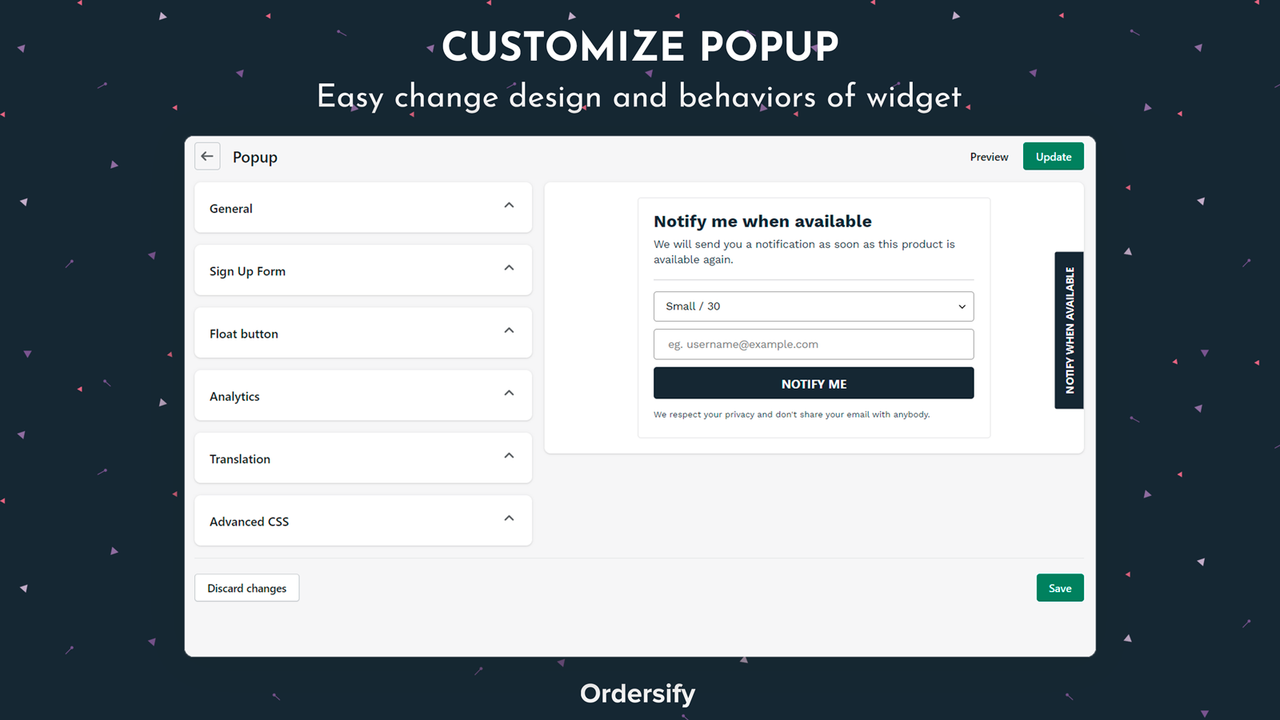Click the Ordersify branding text

(x=638, y=693)
